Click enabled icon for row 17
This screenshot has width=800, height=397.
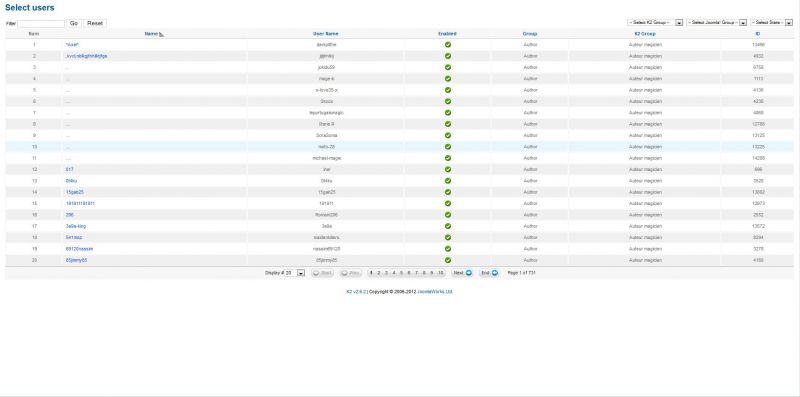pos(447,226)
